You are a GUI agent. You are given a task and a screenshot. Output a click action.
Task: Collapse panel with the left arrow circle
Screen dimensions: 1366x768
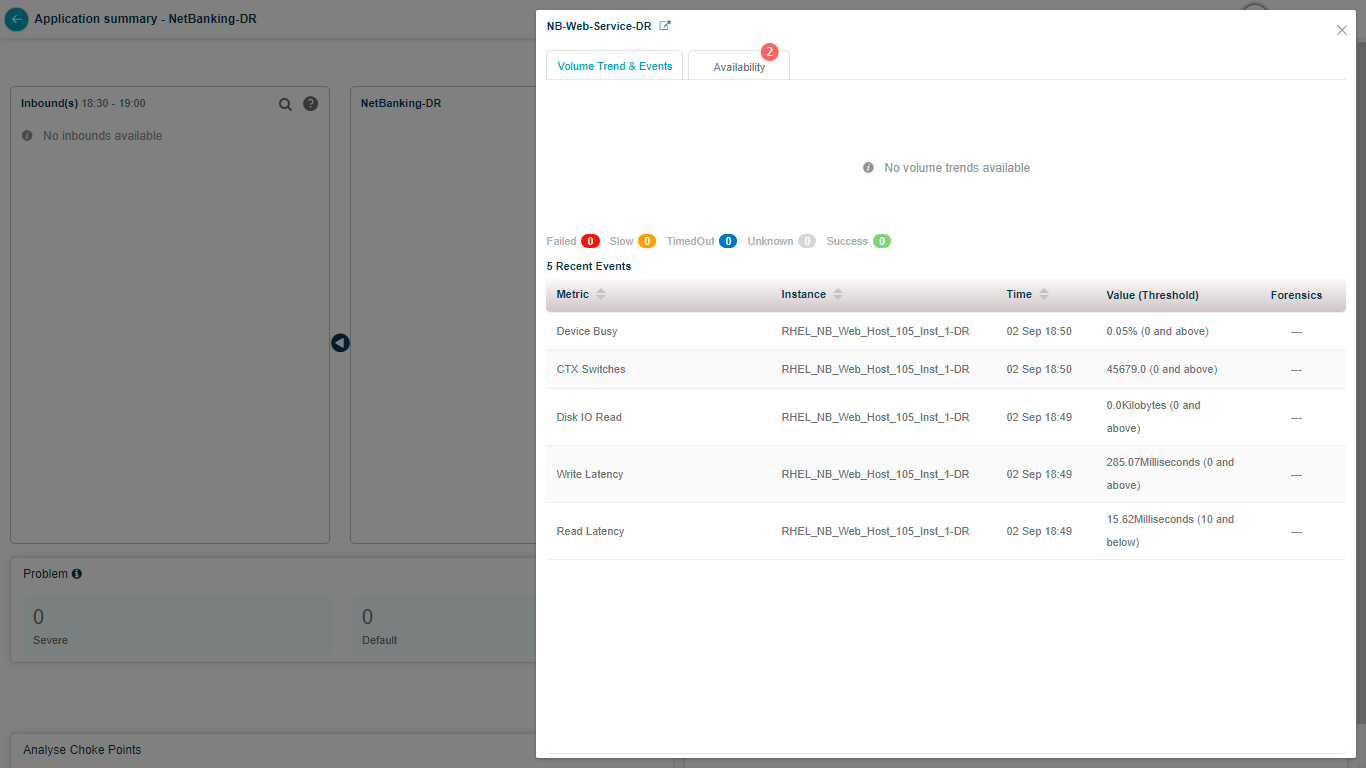[340, 343]
